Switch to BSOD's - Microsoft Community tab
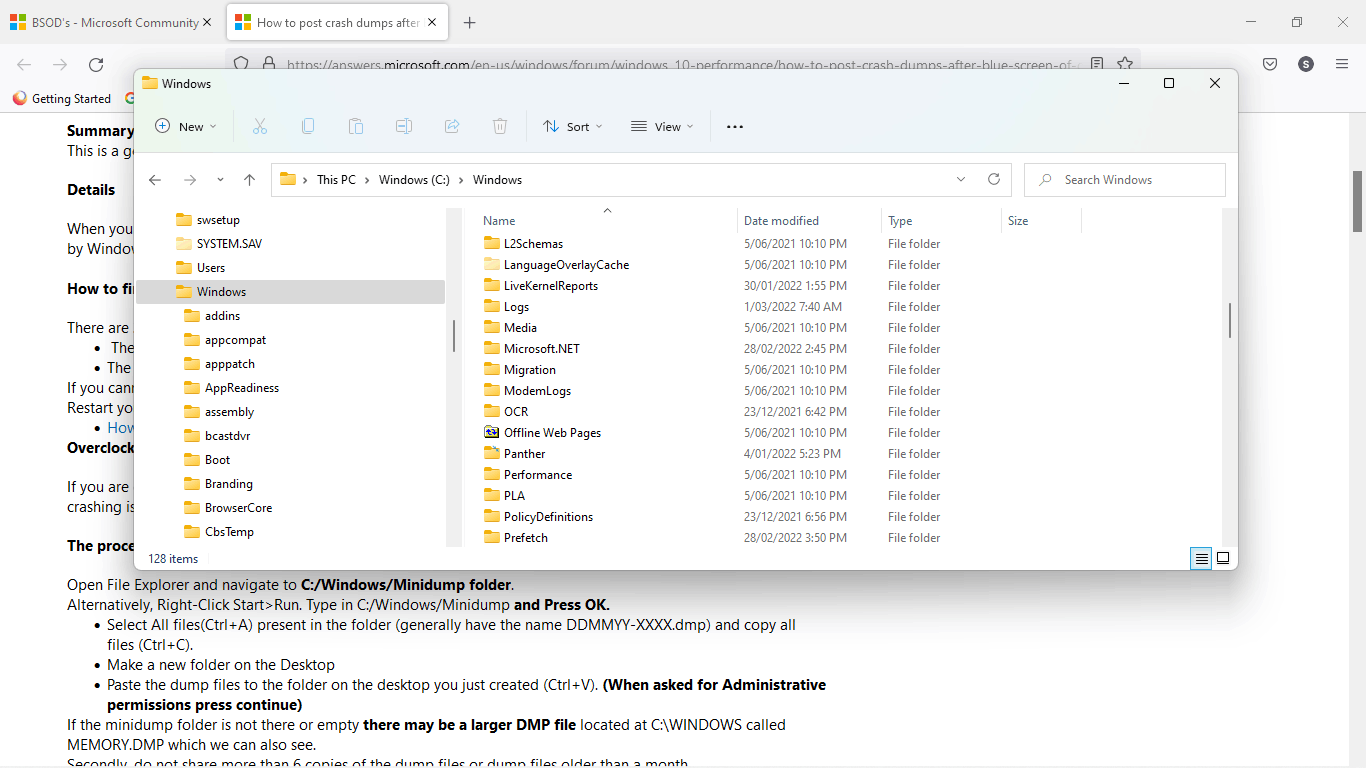 (112, 23)
